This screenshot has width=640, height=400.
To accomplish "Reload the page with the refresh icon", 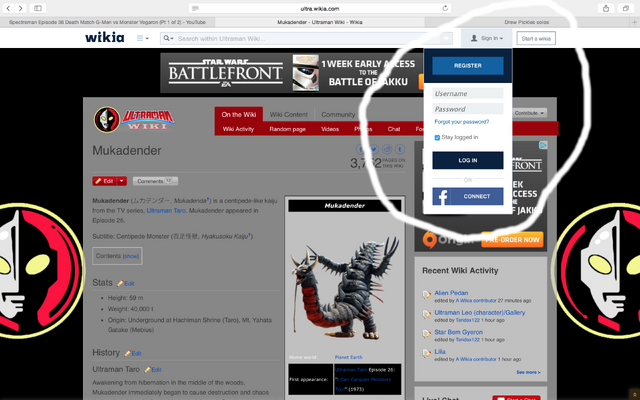I will (x=445, y=8).
